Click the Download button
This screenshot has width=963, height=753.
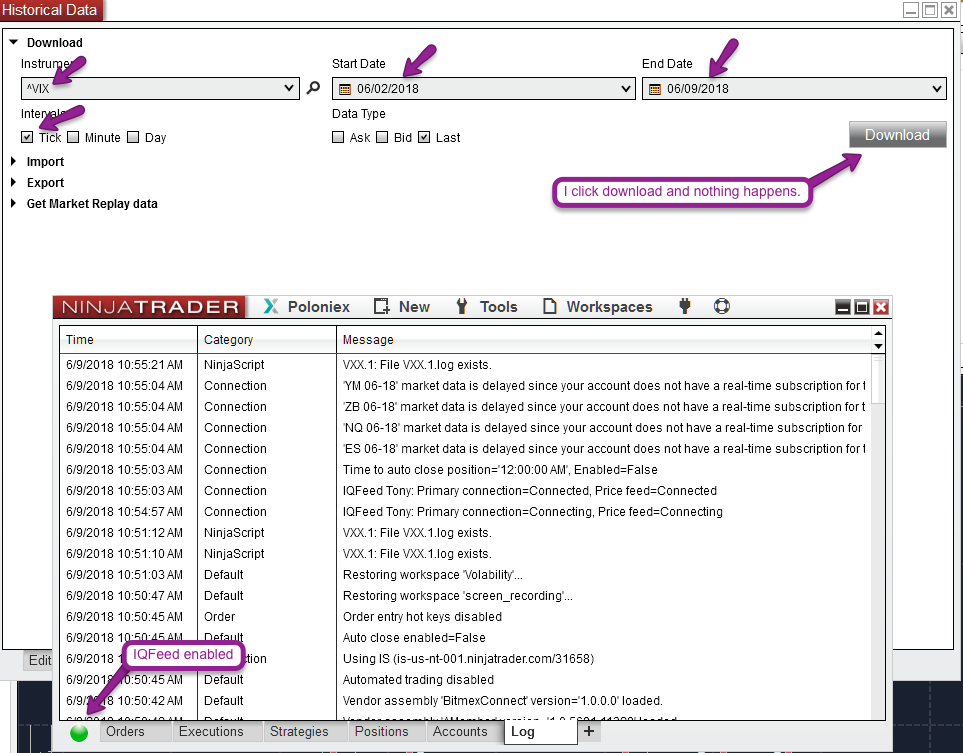(x=897, y=135)
